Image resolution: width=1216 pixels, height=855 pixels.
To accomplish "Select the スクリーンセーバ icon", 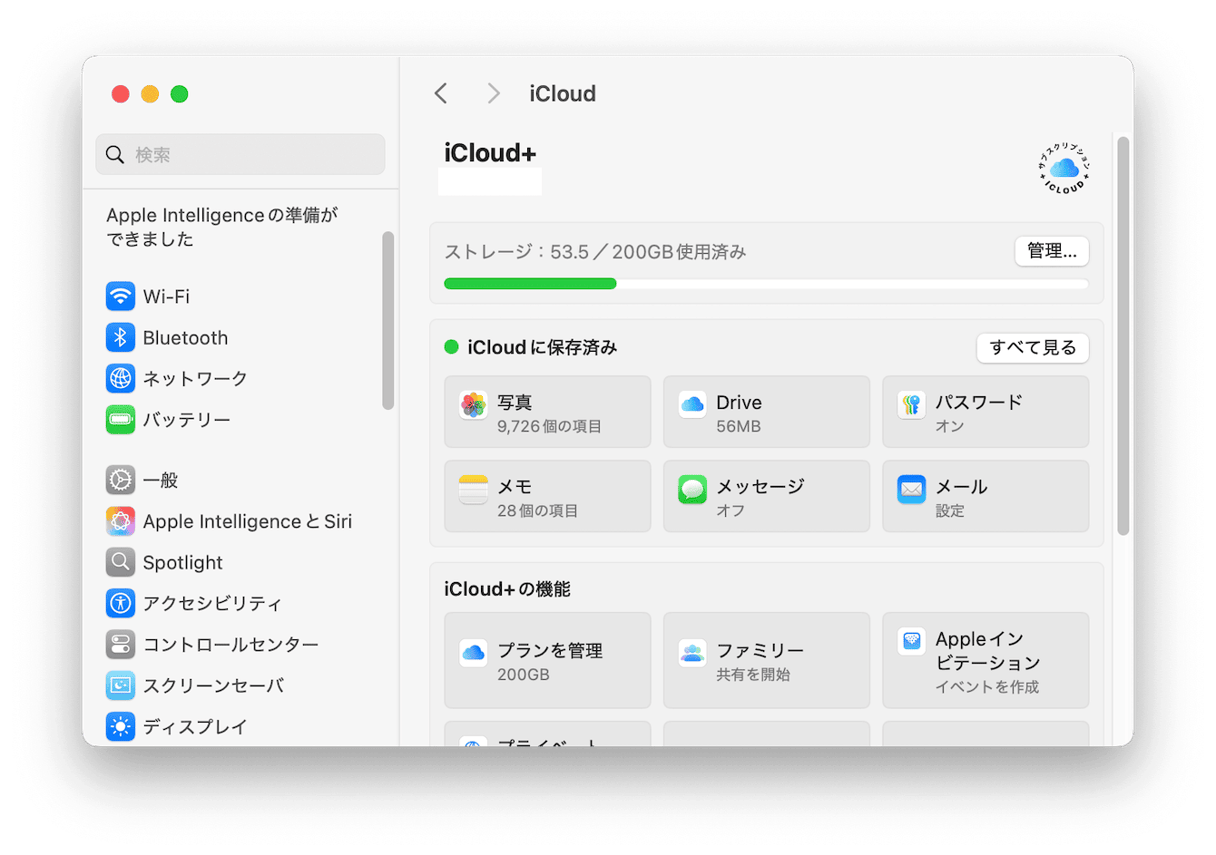I will click(120, 685).
